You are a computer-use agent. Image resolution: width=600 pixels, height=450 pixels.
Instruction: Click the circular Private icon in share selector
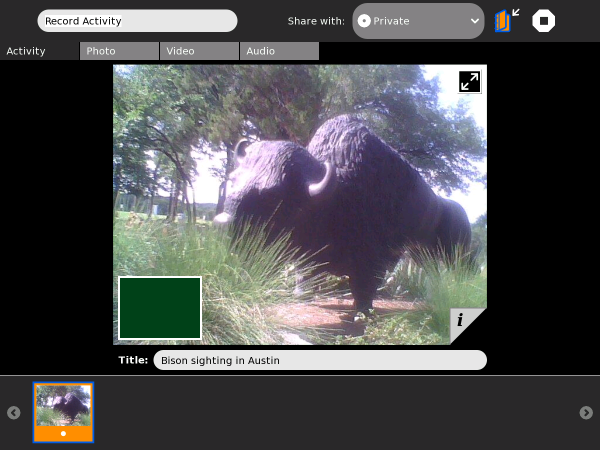pos(364,21)
